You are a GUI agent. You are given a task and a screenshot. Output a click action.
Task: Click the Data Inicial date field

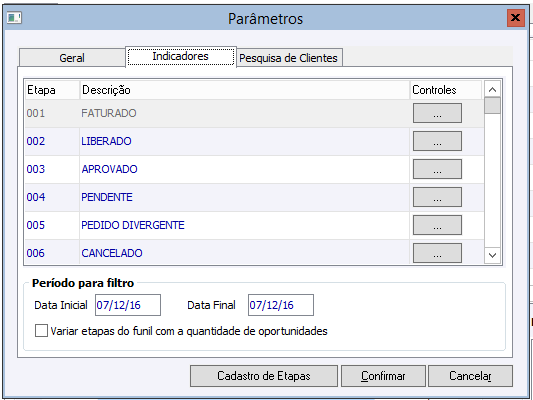[128, 305]
